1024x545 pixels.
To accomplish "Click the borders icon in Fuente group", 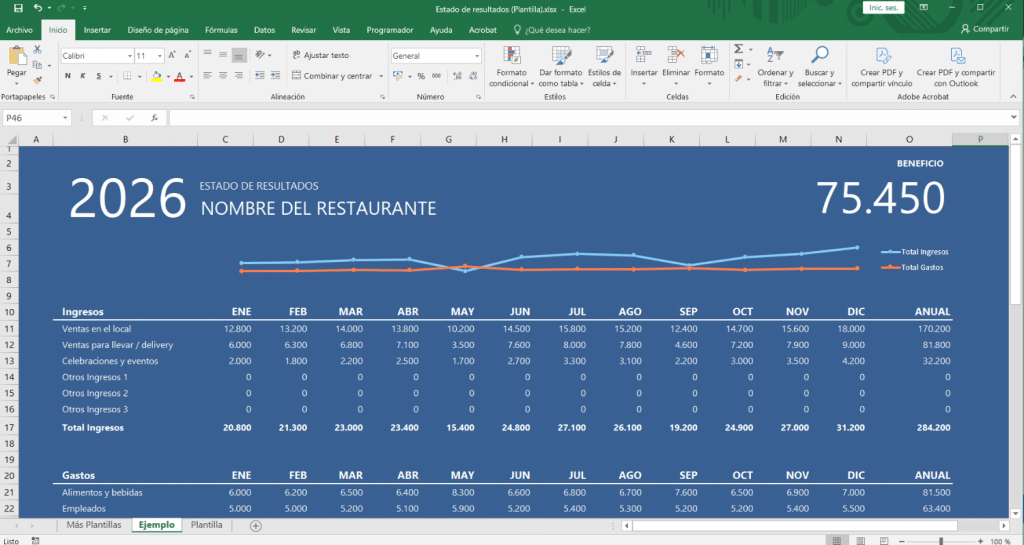I will (127, 76).
